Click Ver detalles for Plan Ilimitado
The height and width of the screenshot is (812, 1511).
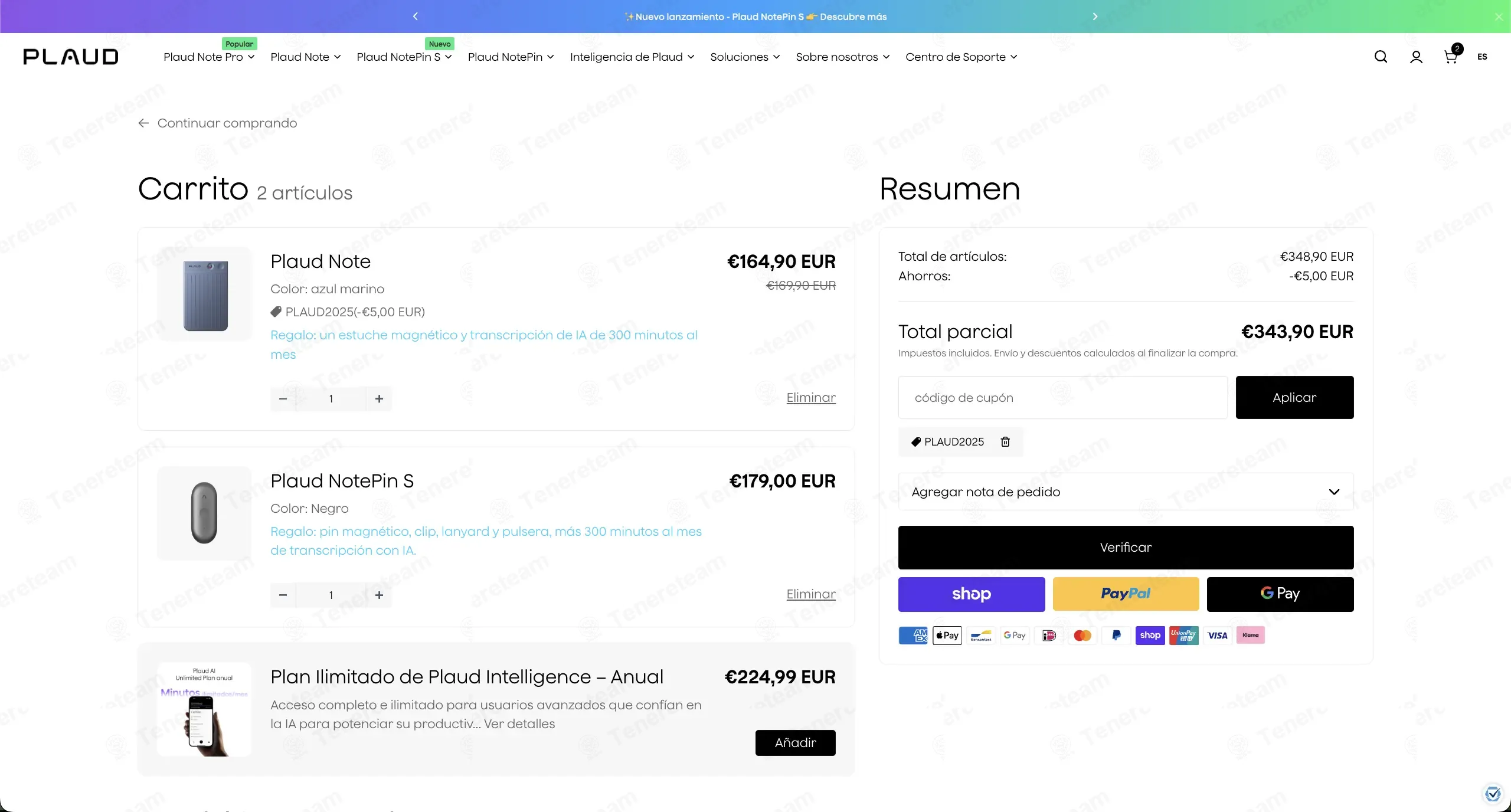pyautogui.click(x=519, y=724)
